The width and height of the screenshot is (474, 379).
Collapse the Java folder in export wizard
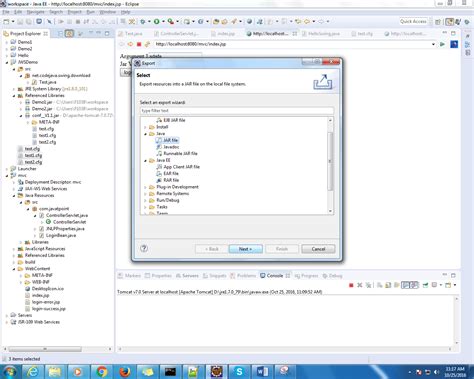click(x=146, y=134)
